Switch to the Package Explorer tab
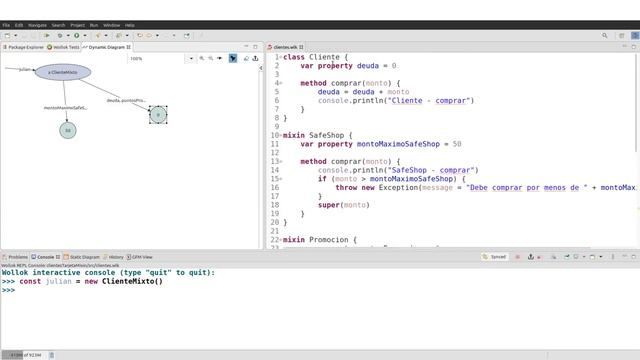Image resolution: width=640 pixels, height=360 pixels. coord(23,47)
